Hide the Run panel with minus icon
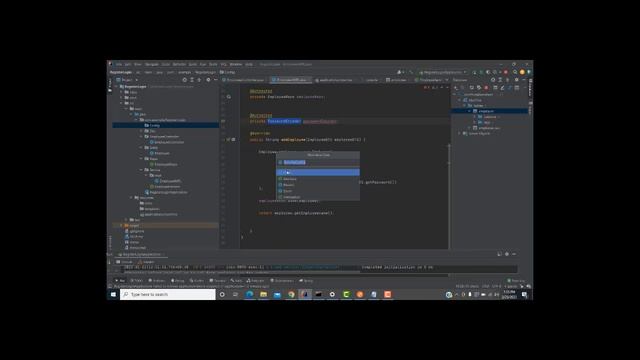This screenshot has height=360, width=640. click(x=514, y=254)
